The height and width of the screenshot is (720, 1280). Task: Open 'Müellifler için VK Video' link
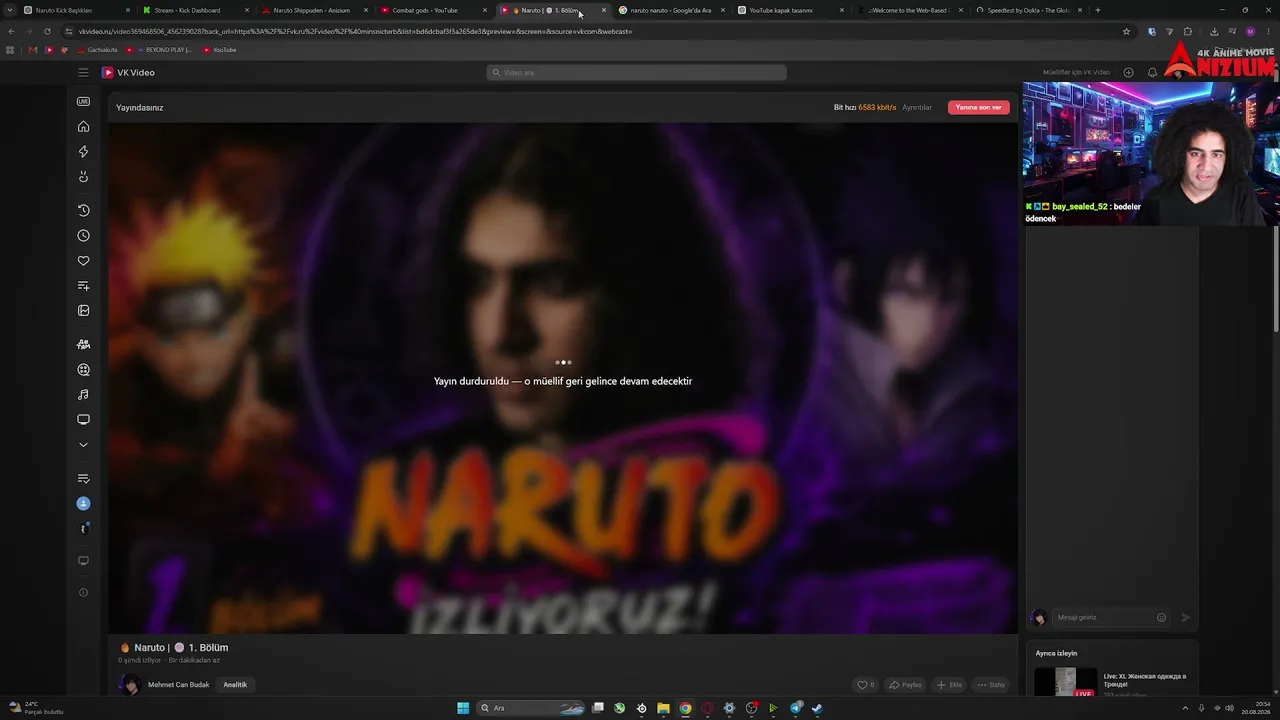click(x=1076, y=73)
